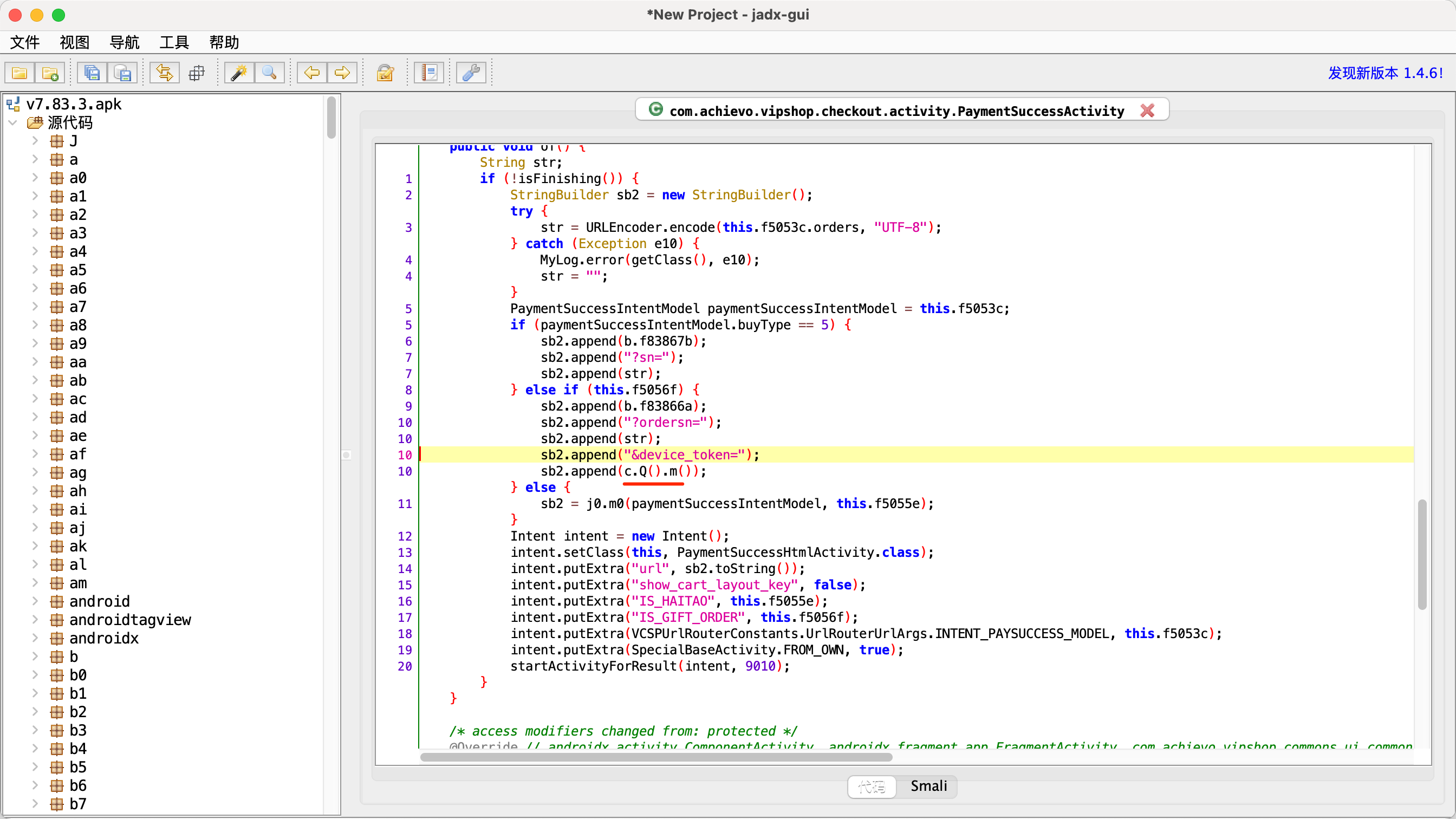The image size is (1456, 819).
Task: Select the b5 package icon
Action: (56, 767)
